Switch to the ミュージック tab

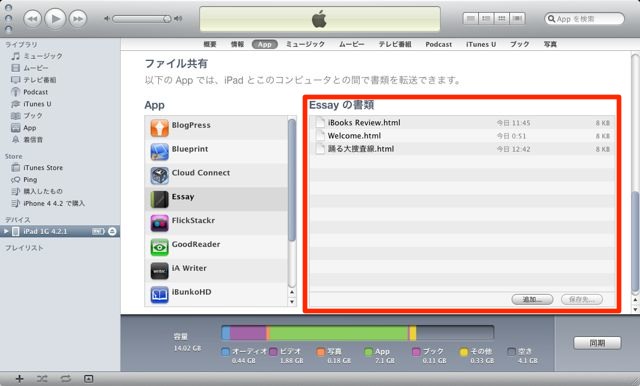pos(305,44)
